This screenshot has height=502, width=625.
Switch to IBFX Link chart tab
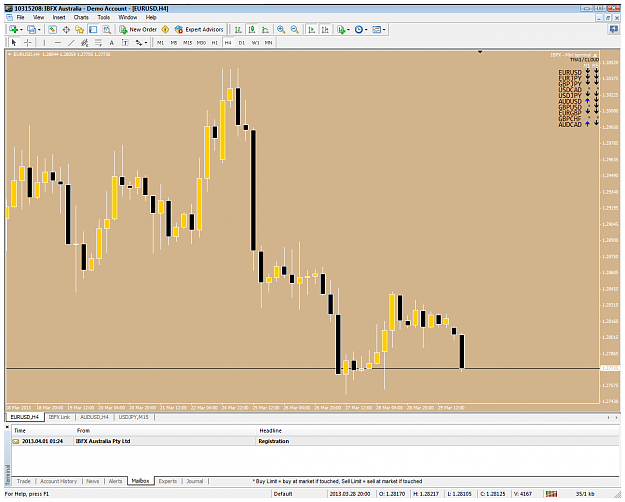[59, 417]
